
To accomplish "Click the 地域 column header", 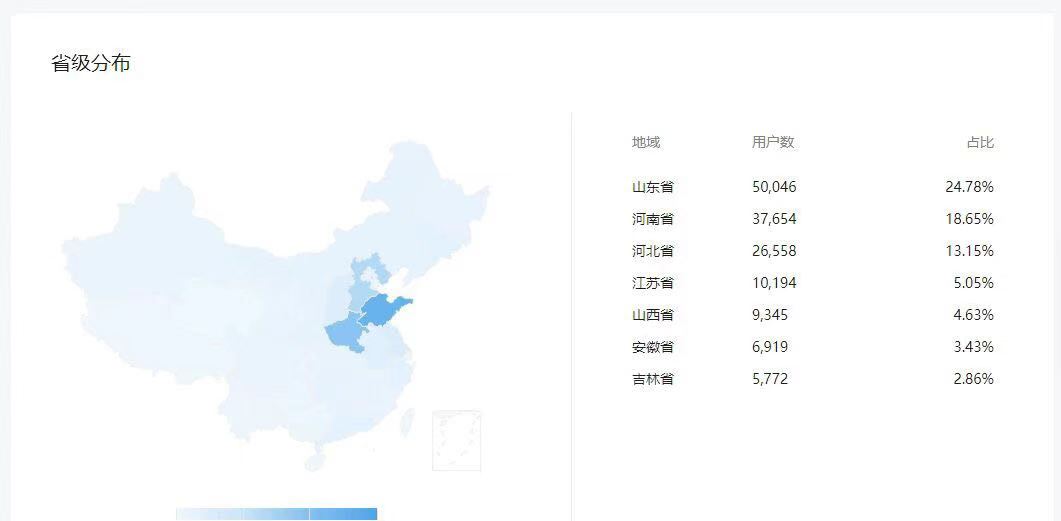I will (x=646, y=142).
